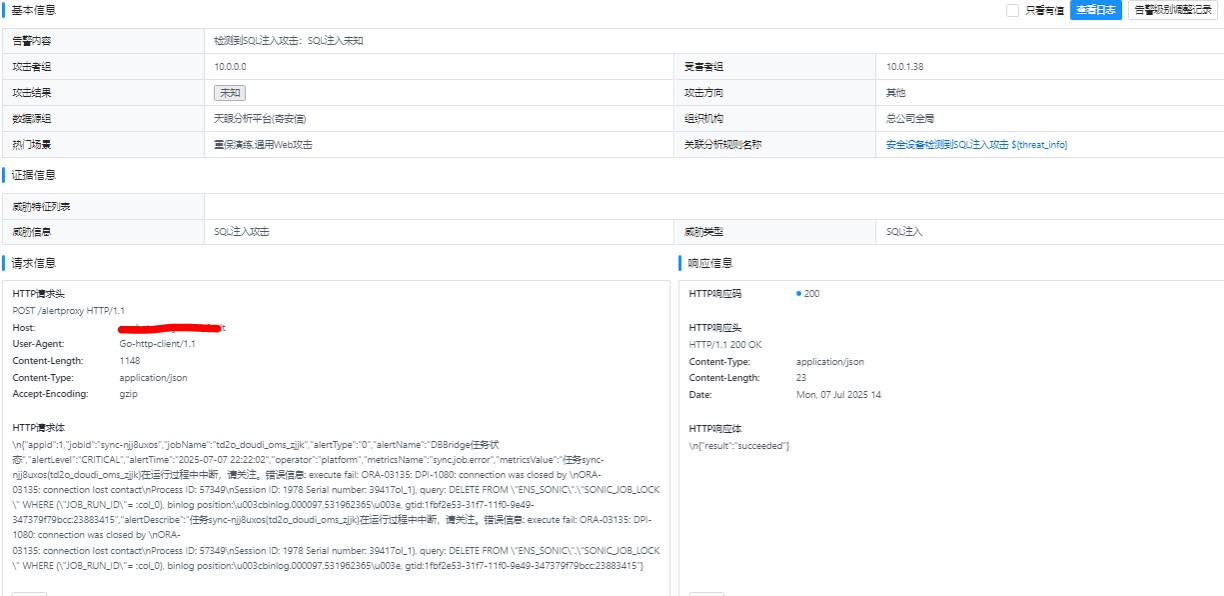Select the HTTP response code 200
Viewport: 1224px width, 596px height.
811,294
